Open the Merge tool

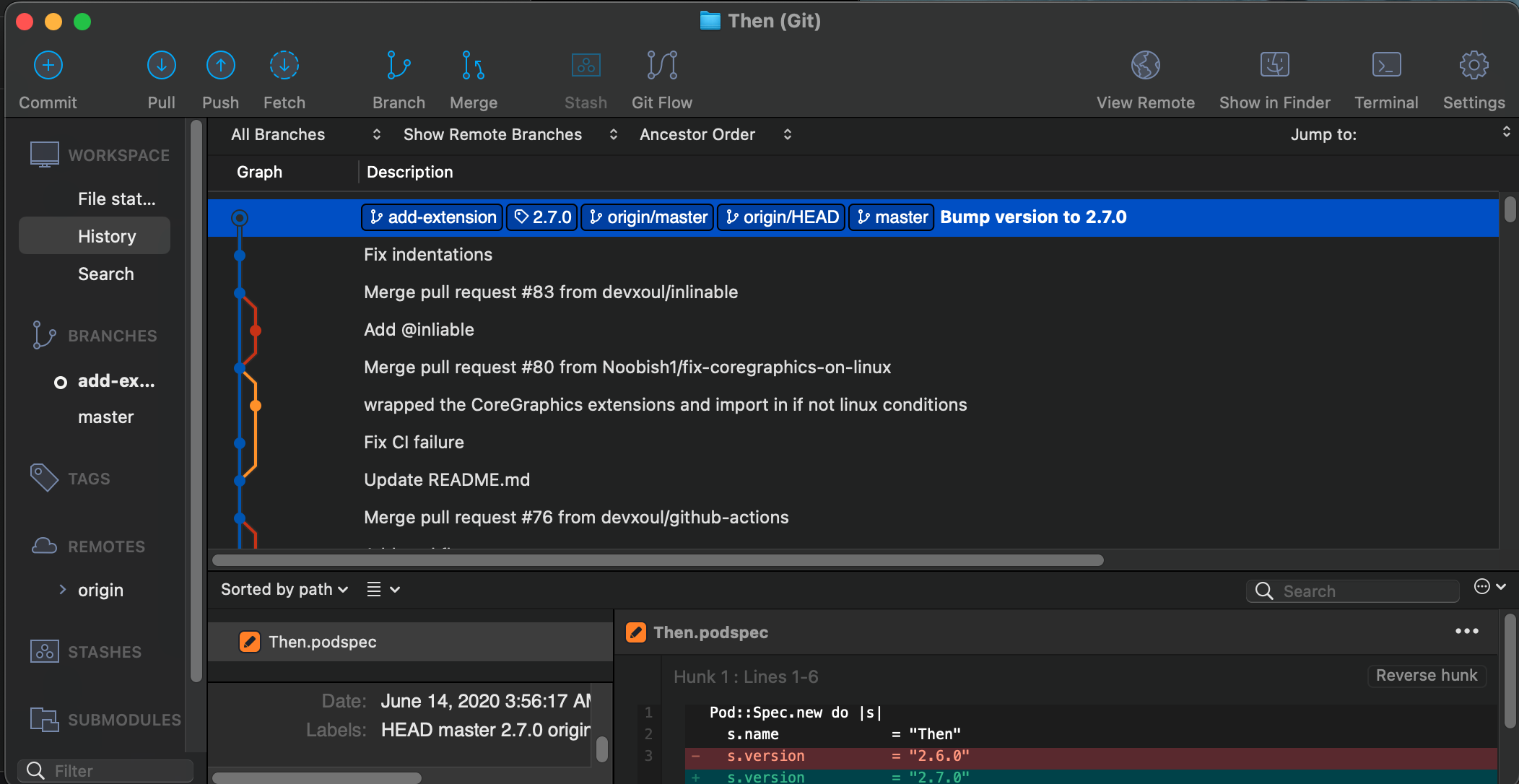click(x=473, y=66)
